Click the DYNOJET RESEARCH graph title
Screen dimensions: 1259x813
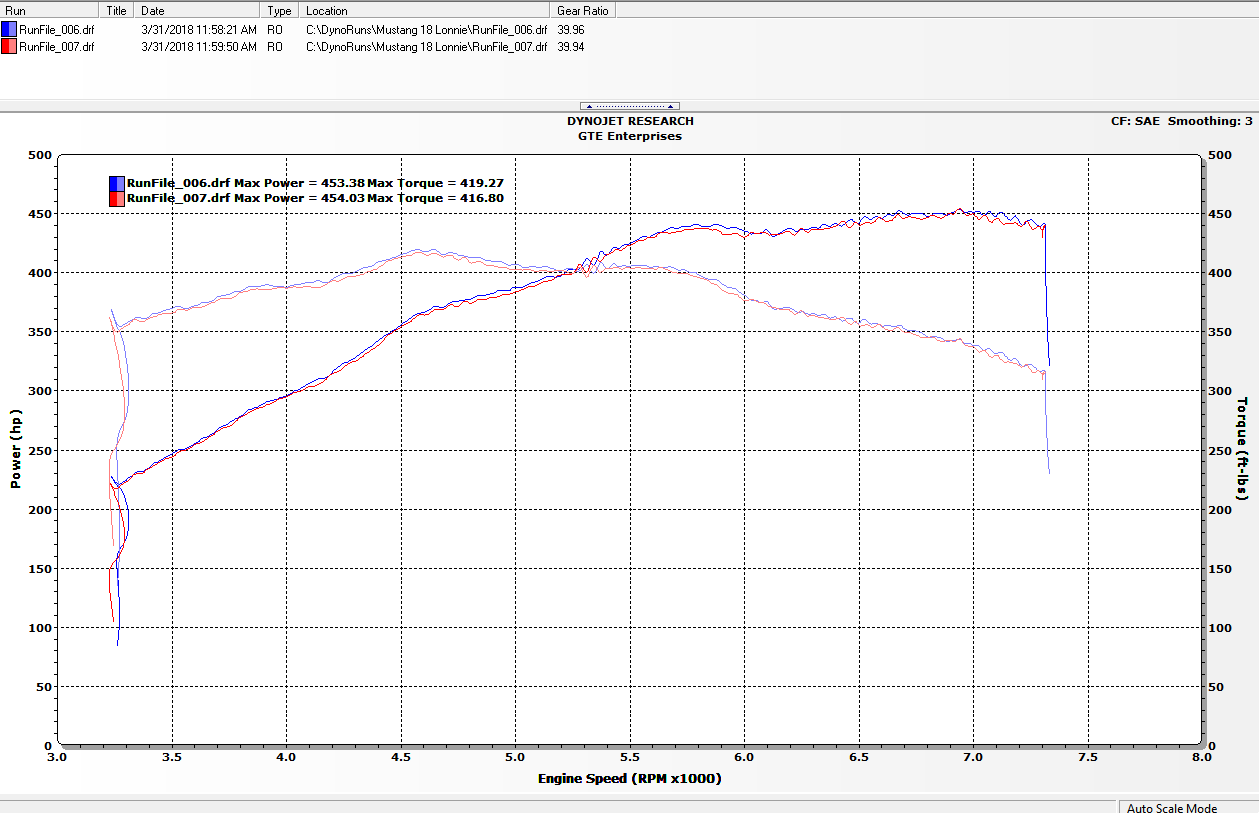click(630, 121)
